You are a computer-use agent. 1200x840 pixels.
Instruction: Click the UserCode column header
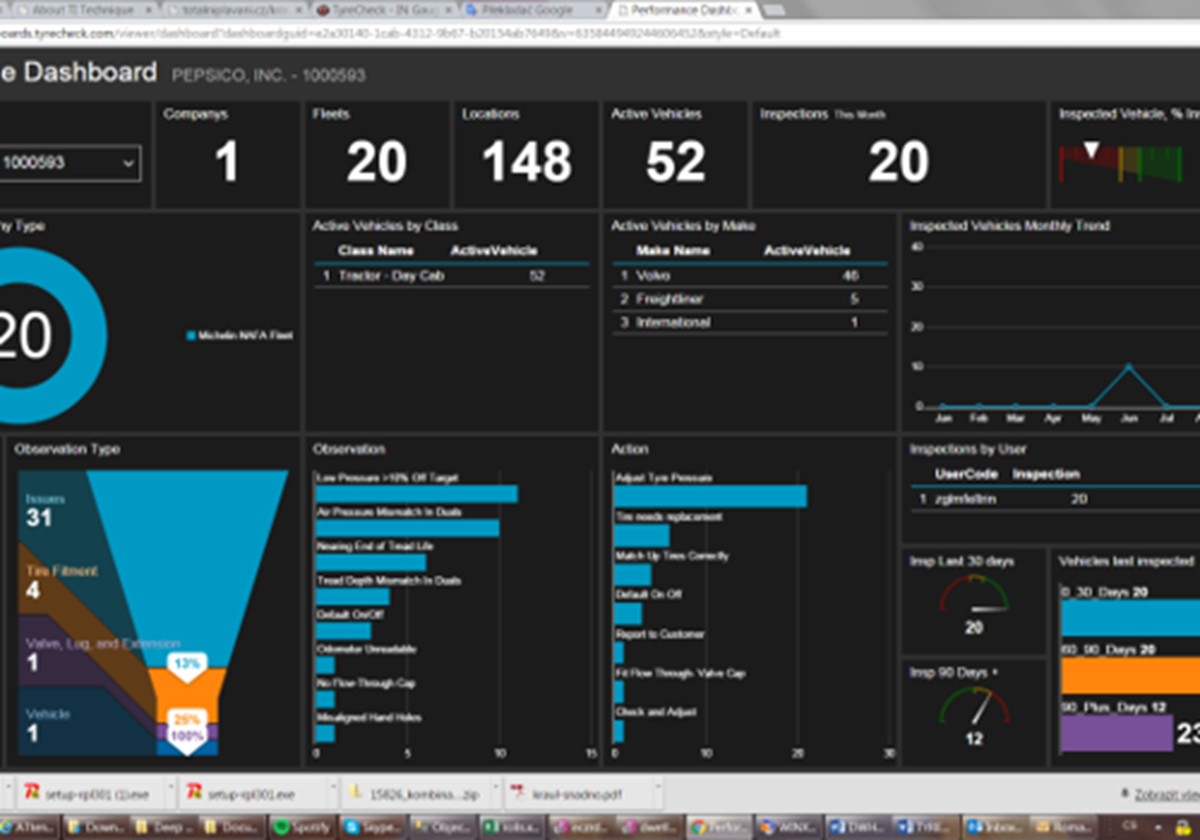[966, 474]
